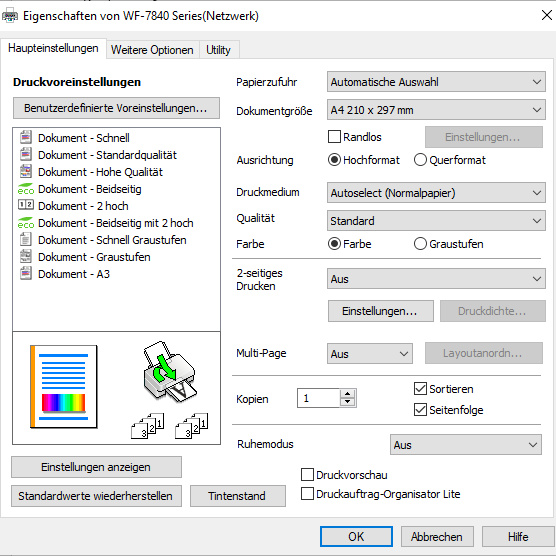
Task: Click the collated pages icon below the printer
Action: pyautogui.click(x=148, y=426)
